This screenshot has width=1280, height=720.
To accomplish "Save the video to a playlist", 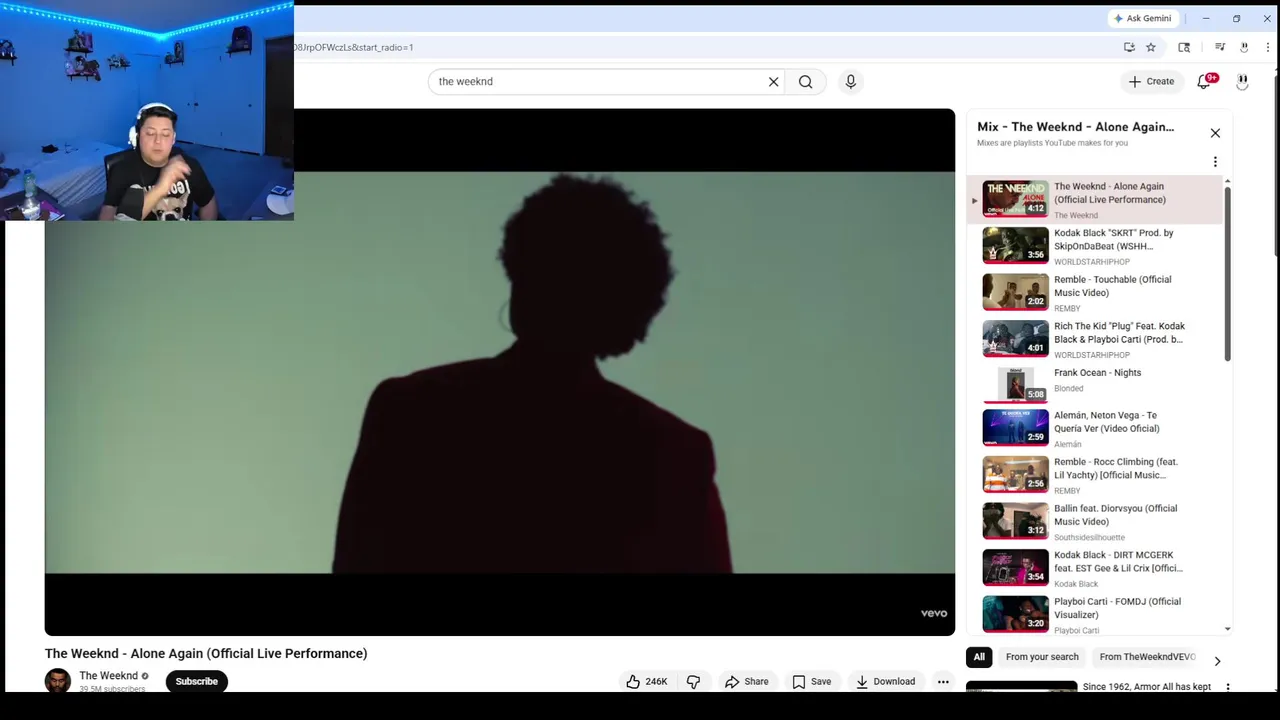I will pos(812,681).
